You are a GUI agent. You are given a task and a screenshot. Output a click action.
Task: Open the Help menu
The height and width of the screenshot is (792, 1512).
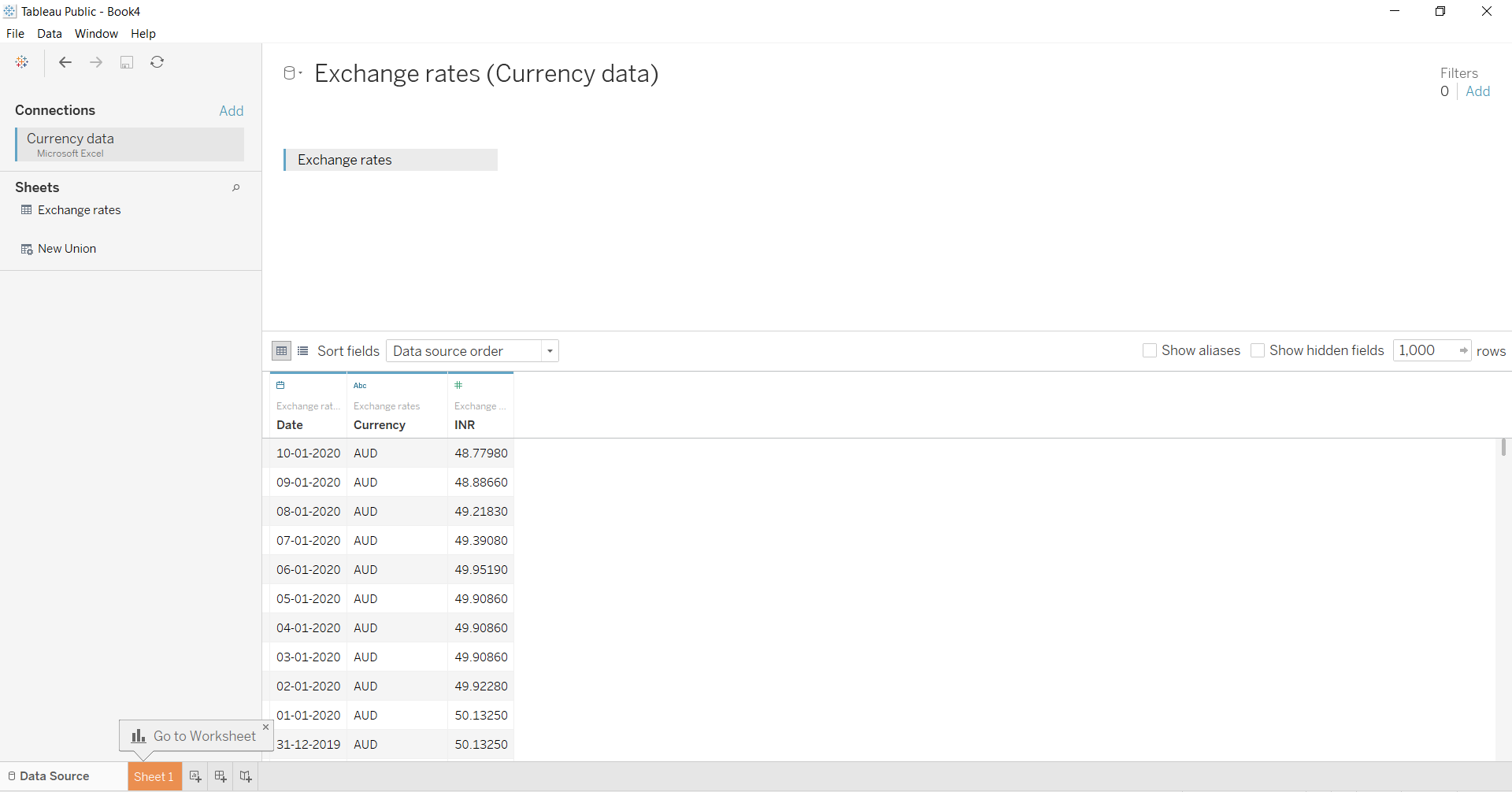[143, 34]
